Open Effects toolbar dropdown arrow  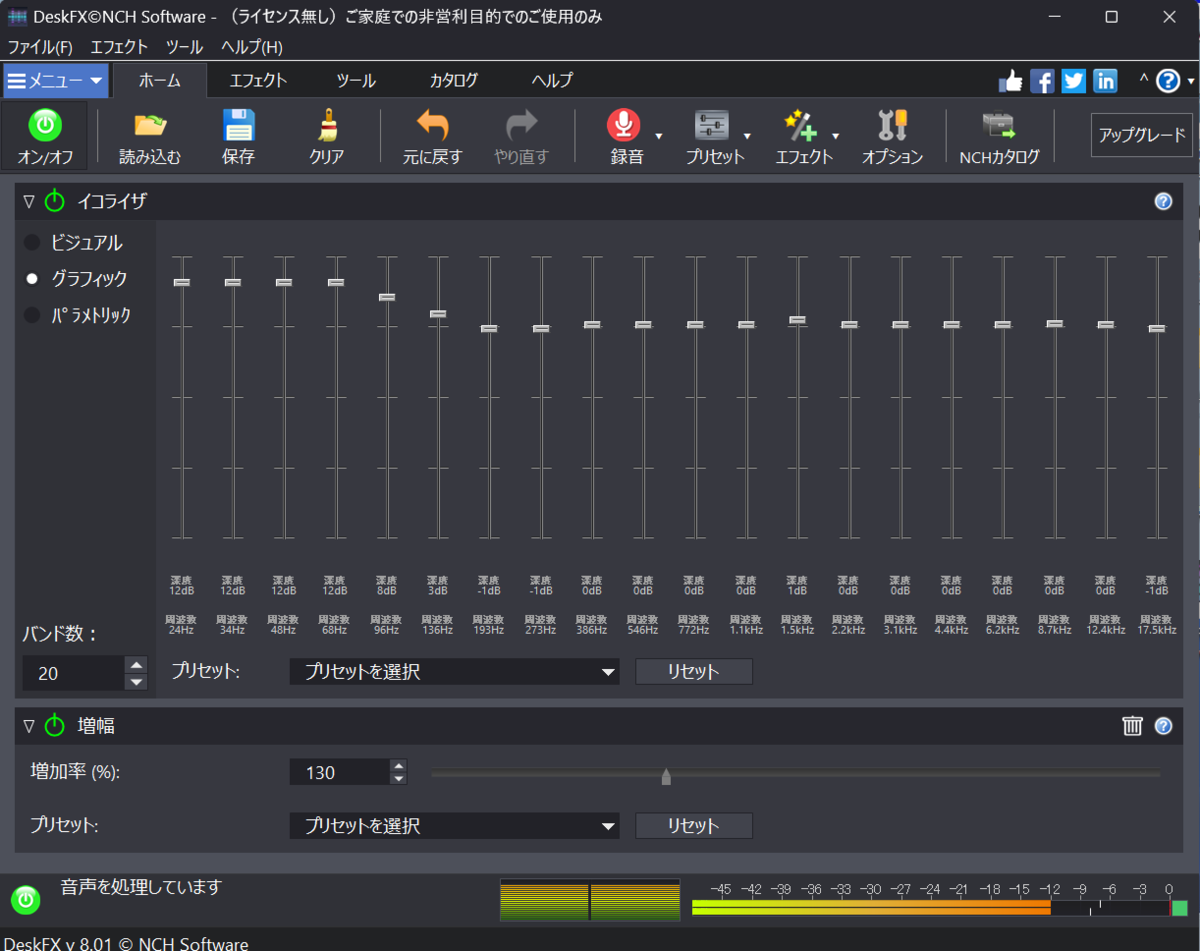836,135
